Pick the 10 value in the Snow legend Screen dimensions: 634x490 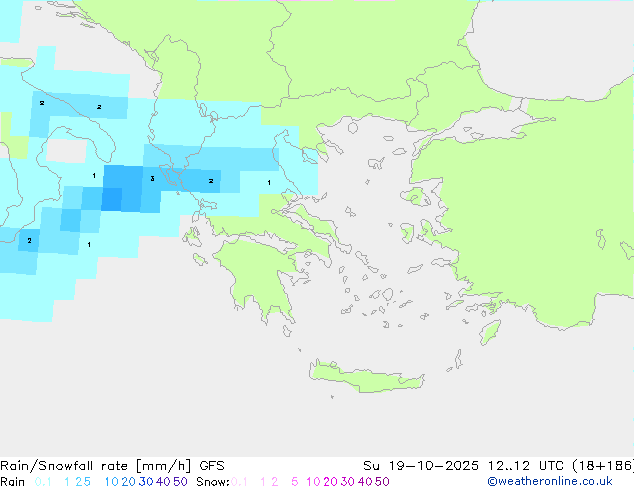tap(313, 482)
